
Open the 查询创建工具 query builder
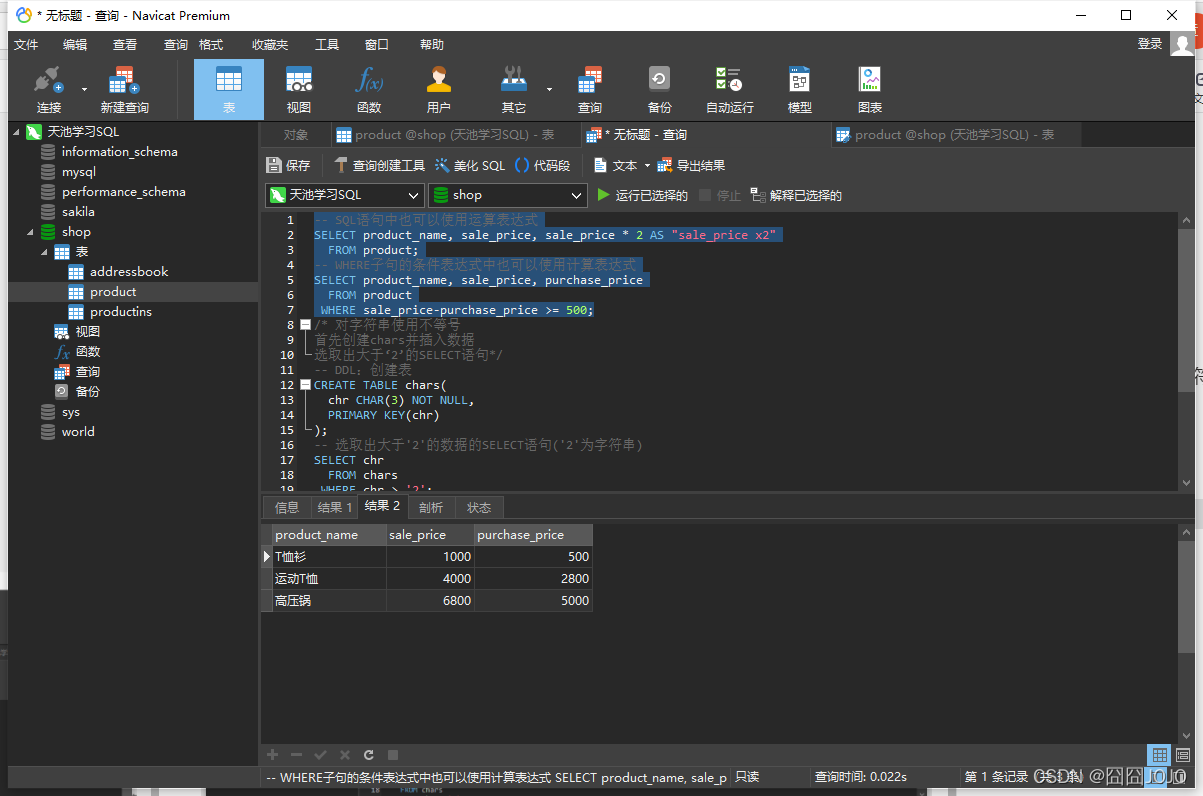[379, 166]
